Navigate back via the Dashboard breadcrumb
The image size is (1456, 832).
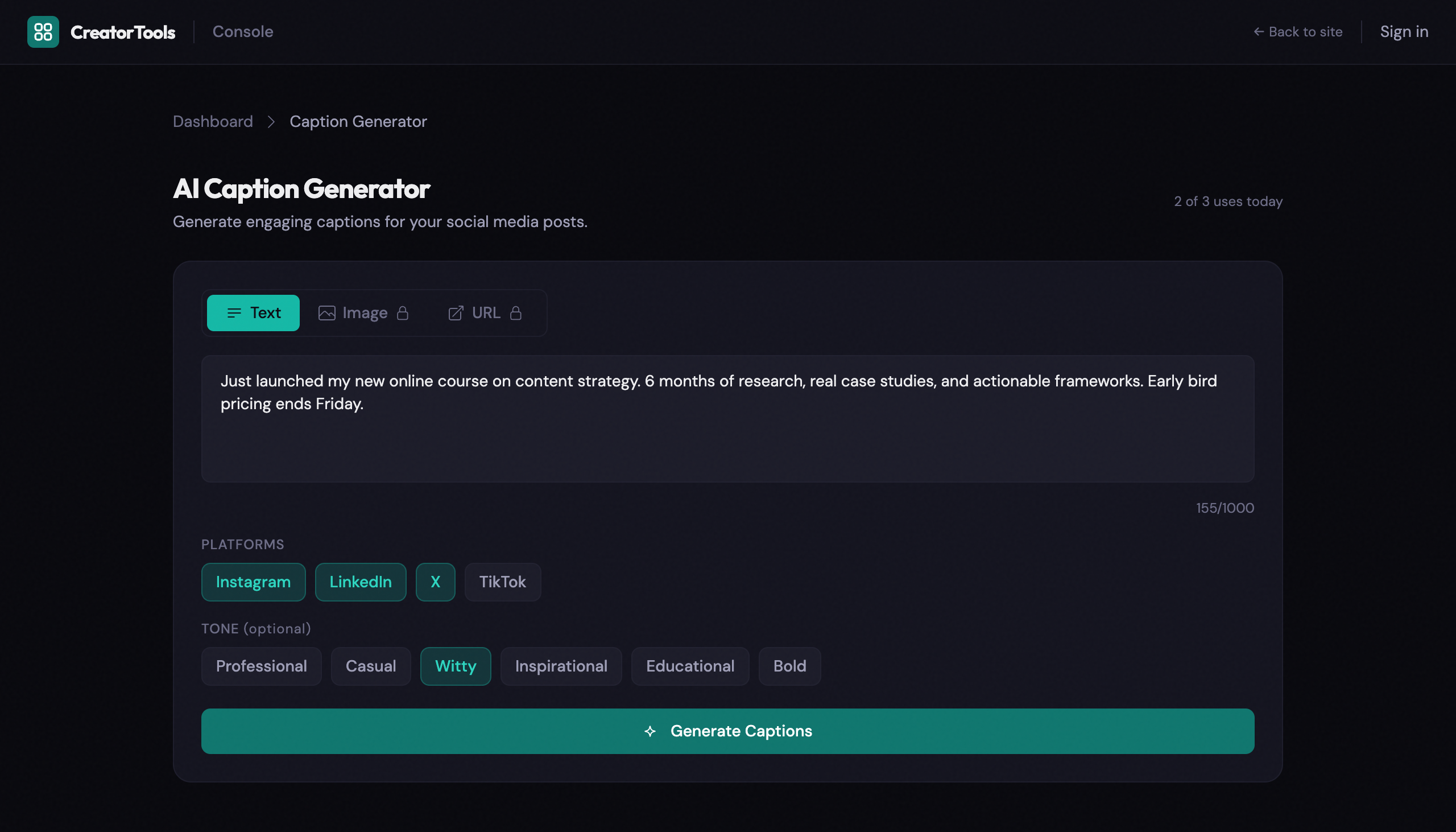click(212, 121)
